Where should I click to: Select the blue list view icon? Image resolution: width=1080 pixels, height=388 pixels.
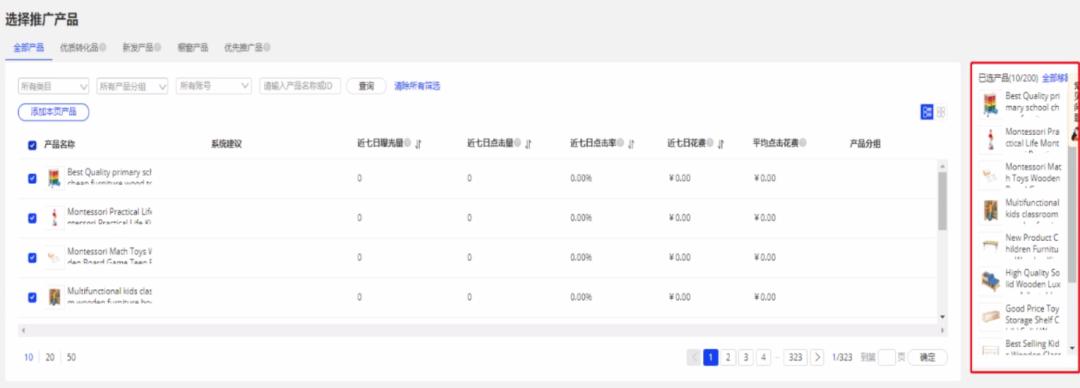tap(927, 112)
